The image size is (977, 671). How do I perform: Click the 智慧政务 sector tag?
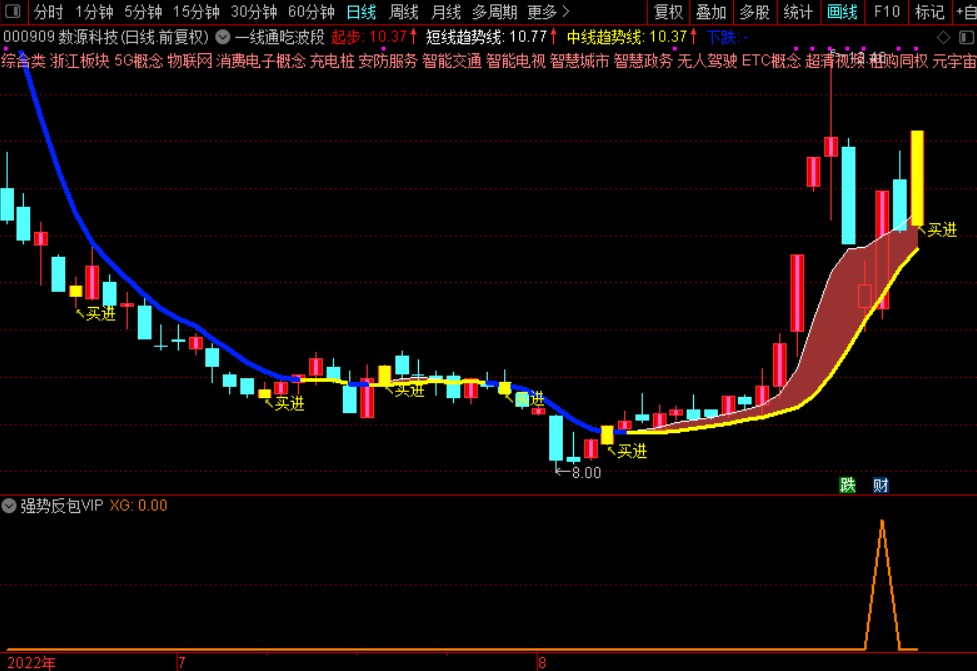tap(642, 61)
